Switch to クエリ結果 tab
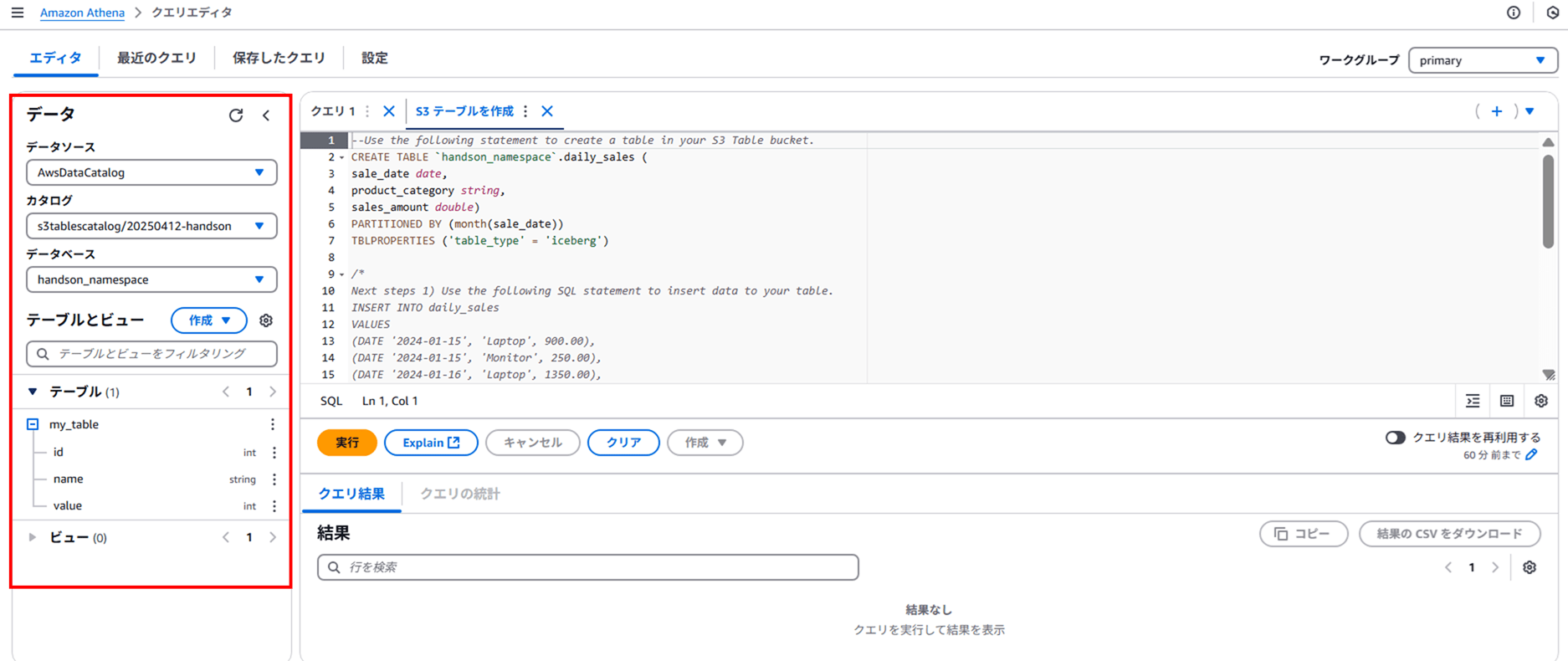This screenshot has height=661, width=1568. [351, 494]
